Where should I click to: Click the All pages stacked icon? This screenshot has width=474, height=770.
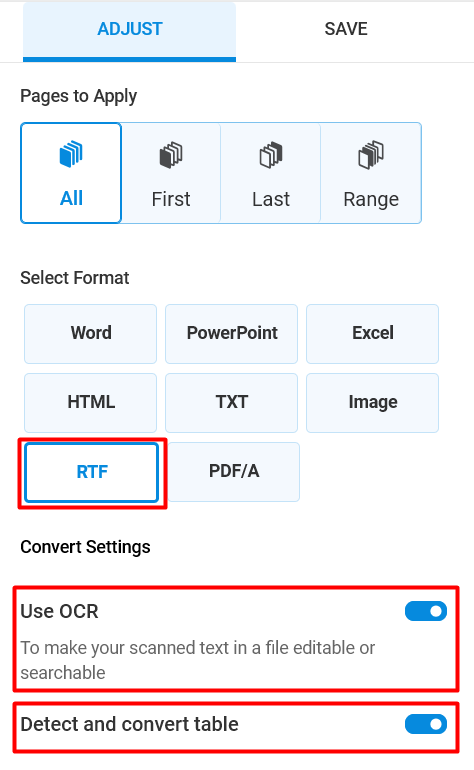click(71, 154)
